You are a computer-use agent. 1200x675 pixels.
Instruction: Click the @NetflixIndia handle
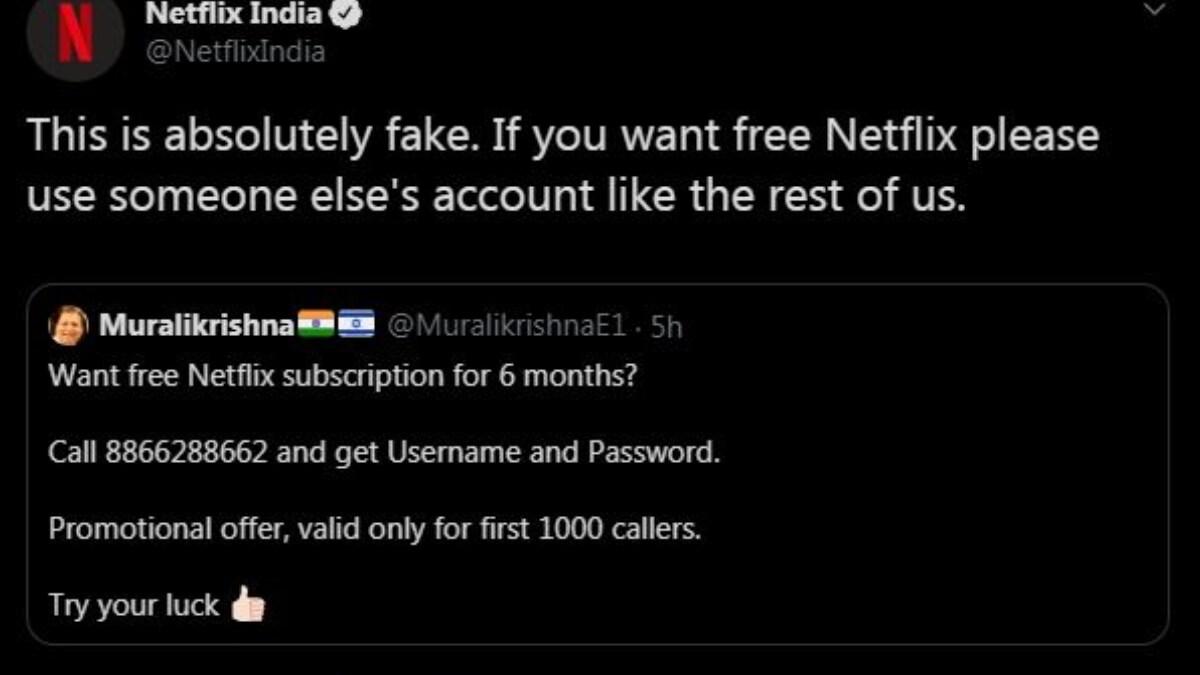pyautogui.click(x=235, y=51)
